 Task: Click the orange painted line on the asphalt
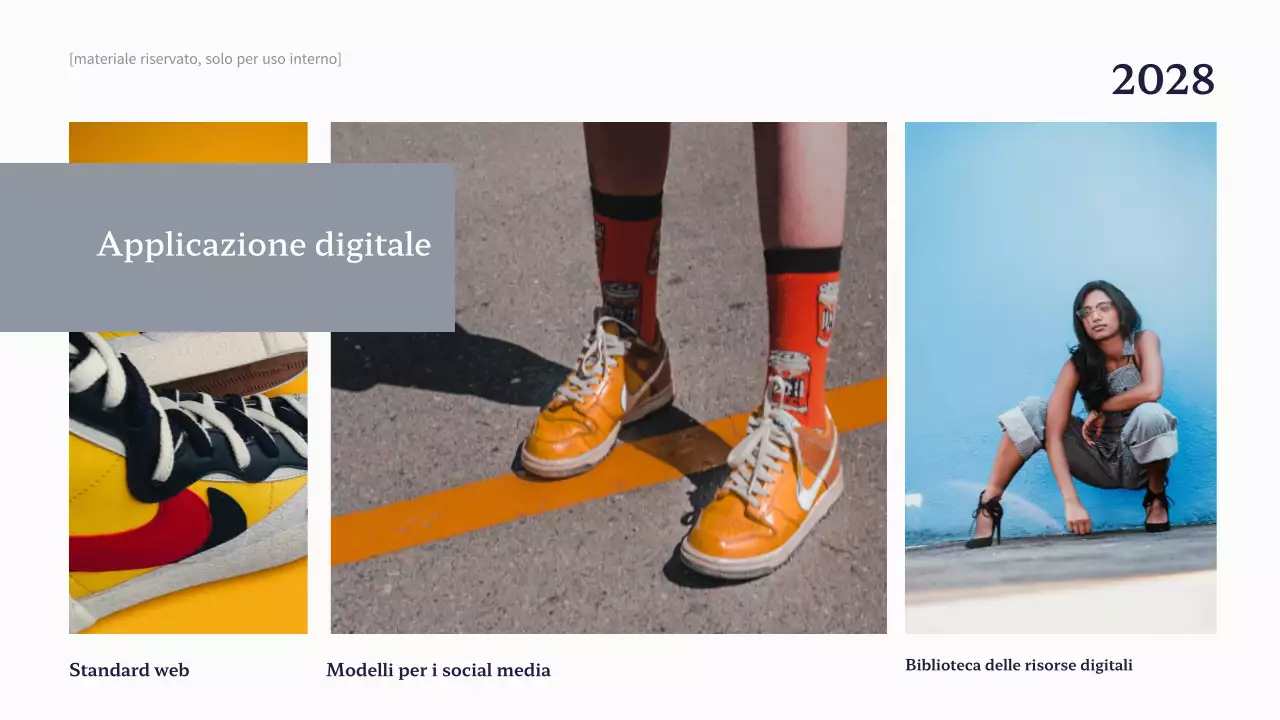(450, 525)
